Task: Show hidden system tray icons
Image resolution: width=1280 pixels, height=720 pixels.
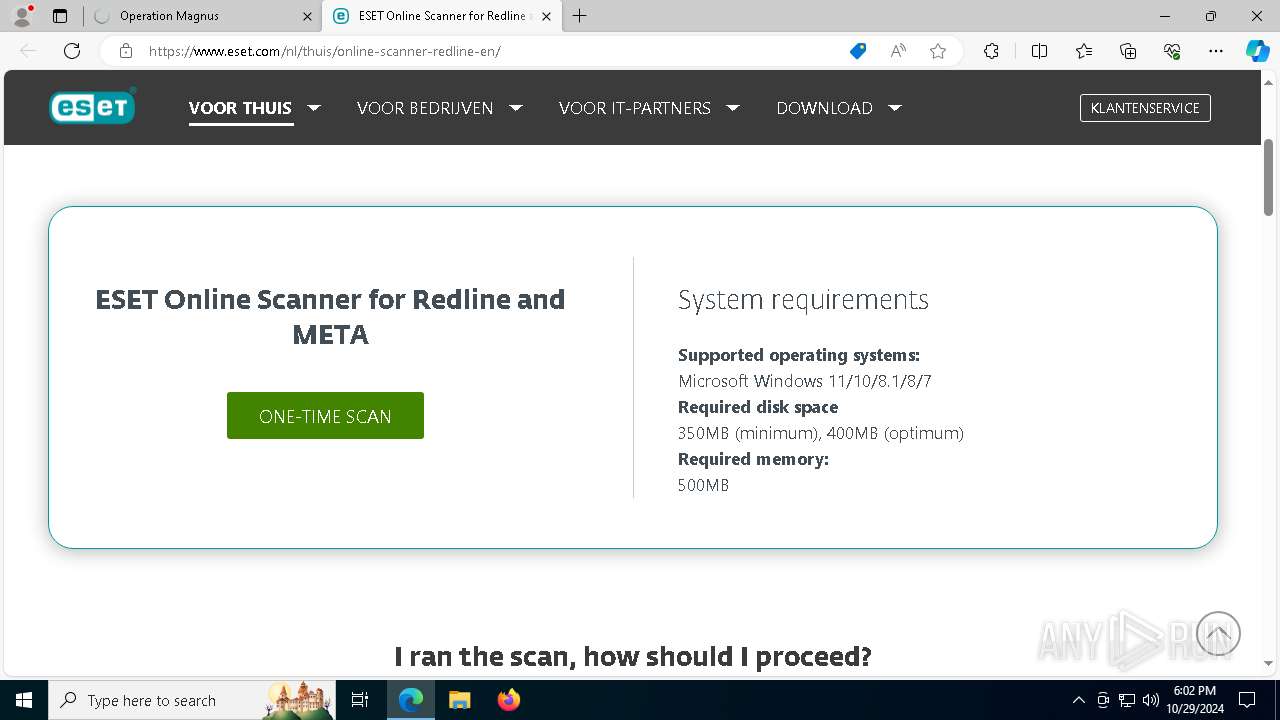Action: tap(1078, 700)
